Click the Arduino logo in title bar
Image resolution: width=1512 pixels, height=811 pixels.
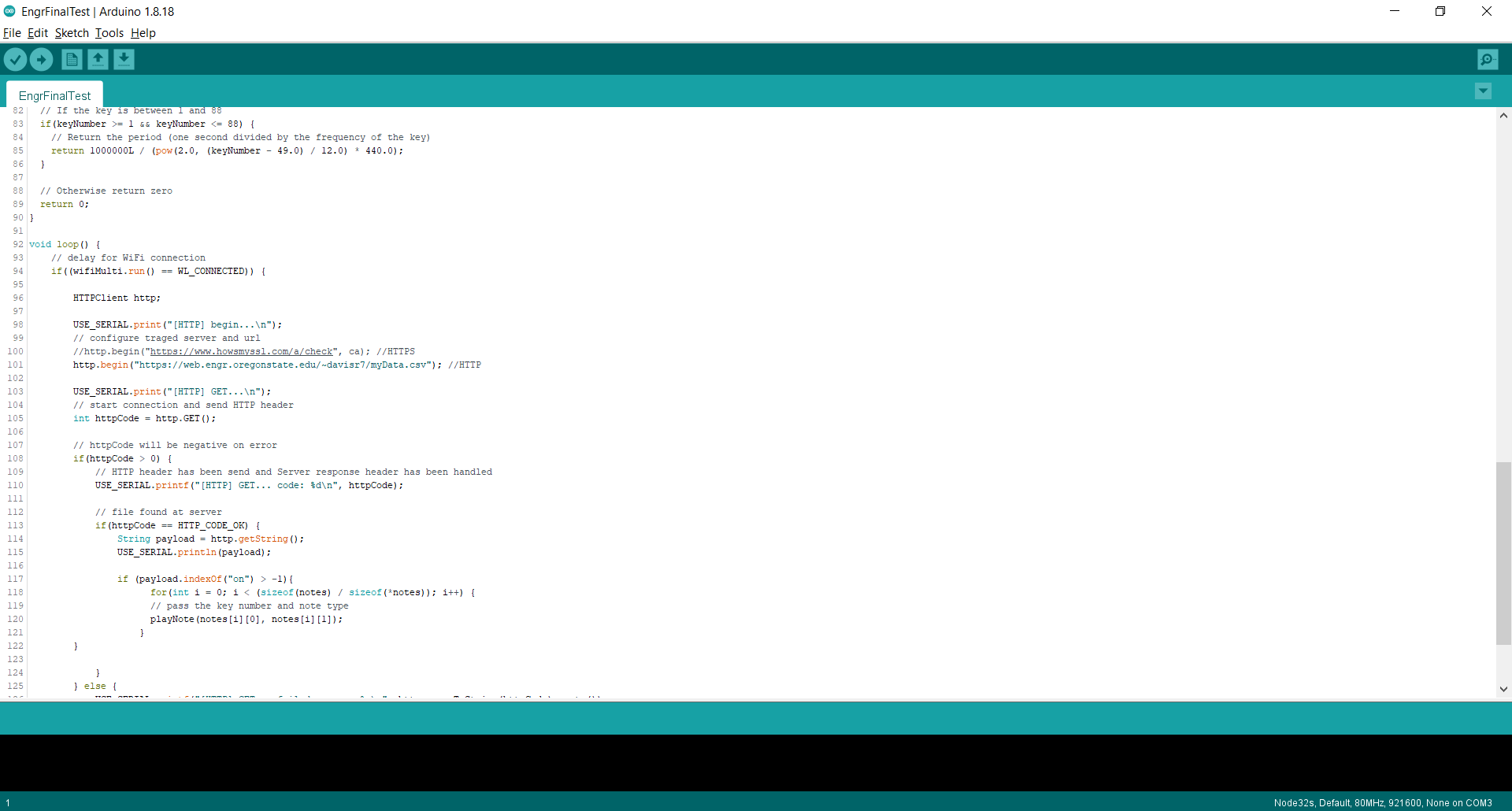click(9, 11)
